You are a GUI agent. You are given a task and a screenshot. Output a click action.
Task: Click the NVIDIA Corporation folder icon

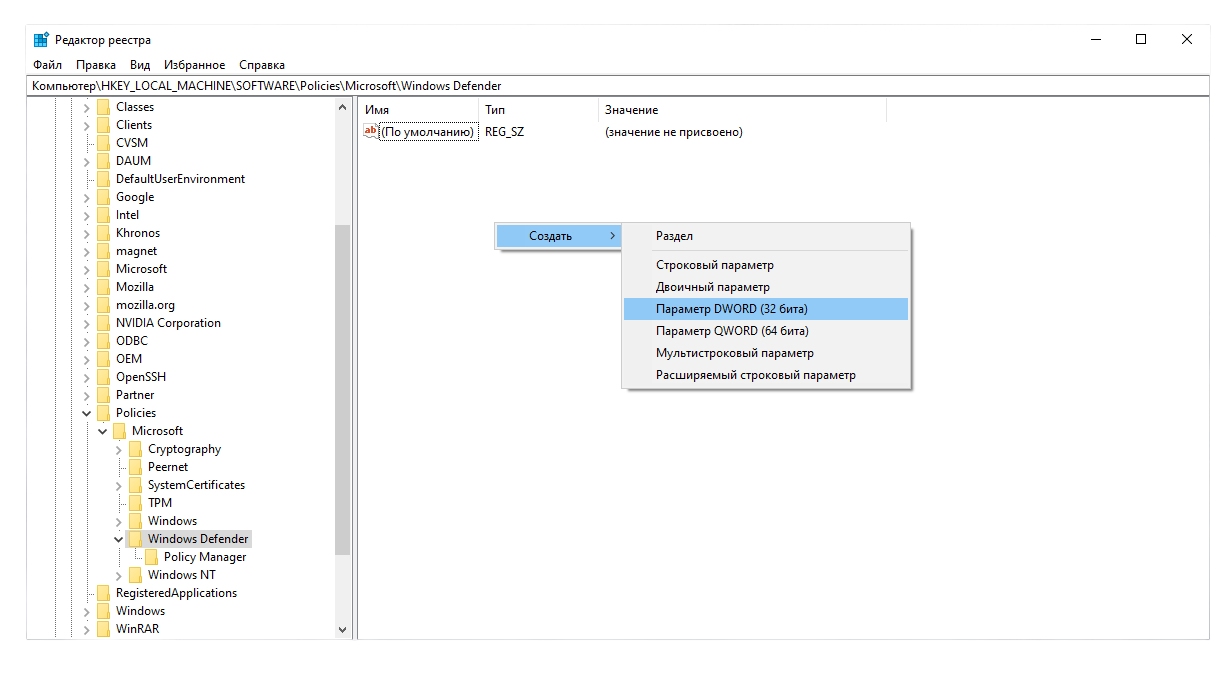[x=103, y=323]
